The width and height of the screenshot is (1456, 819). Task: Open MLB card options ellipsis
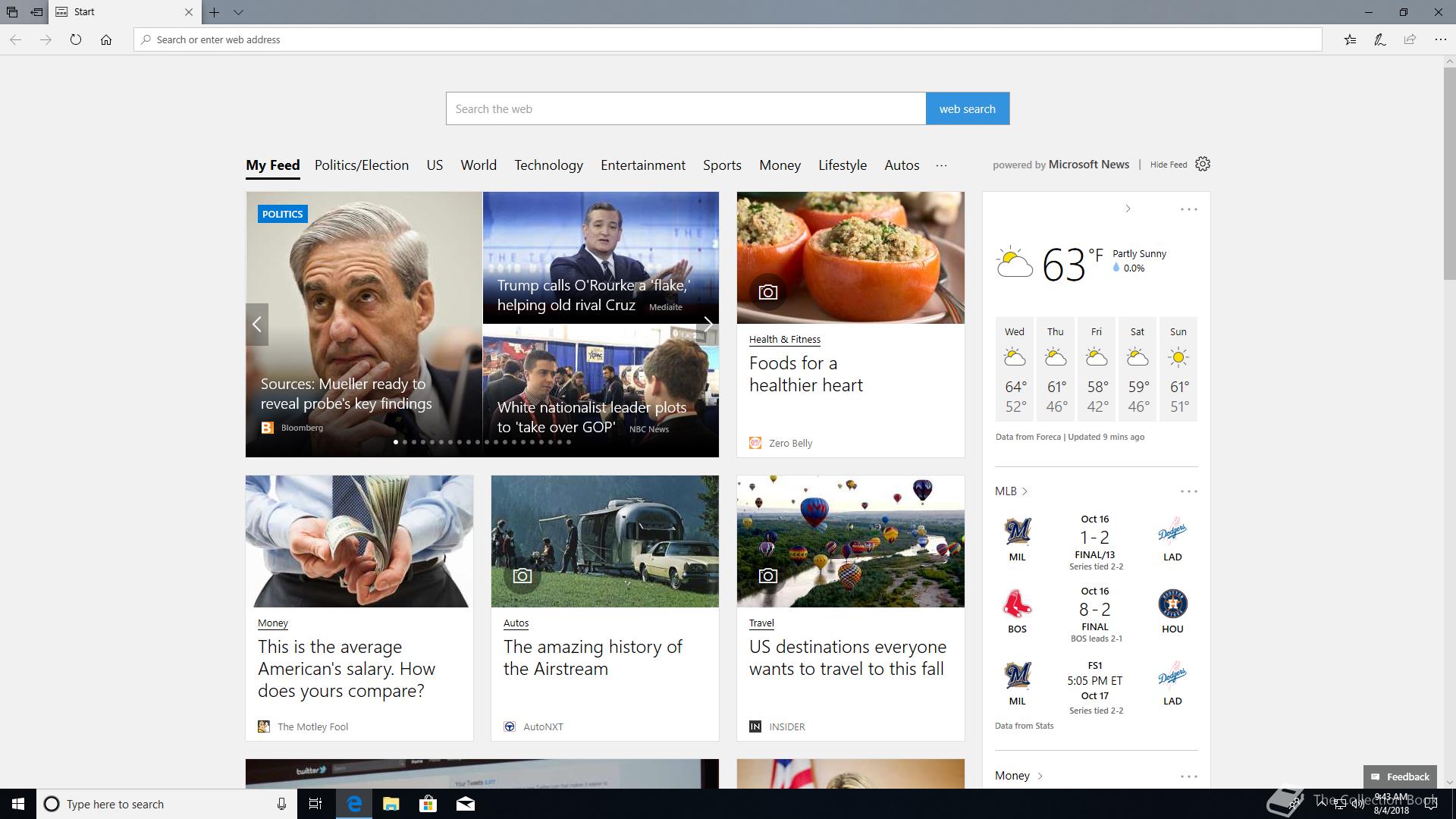[1188, 491]
